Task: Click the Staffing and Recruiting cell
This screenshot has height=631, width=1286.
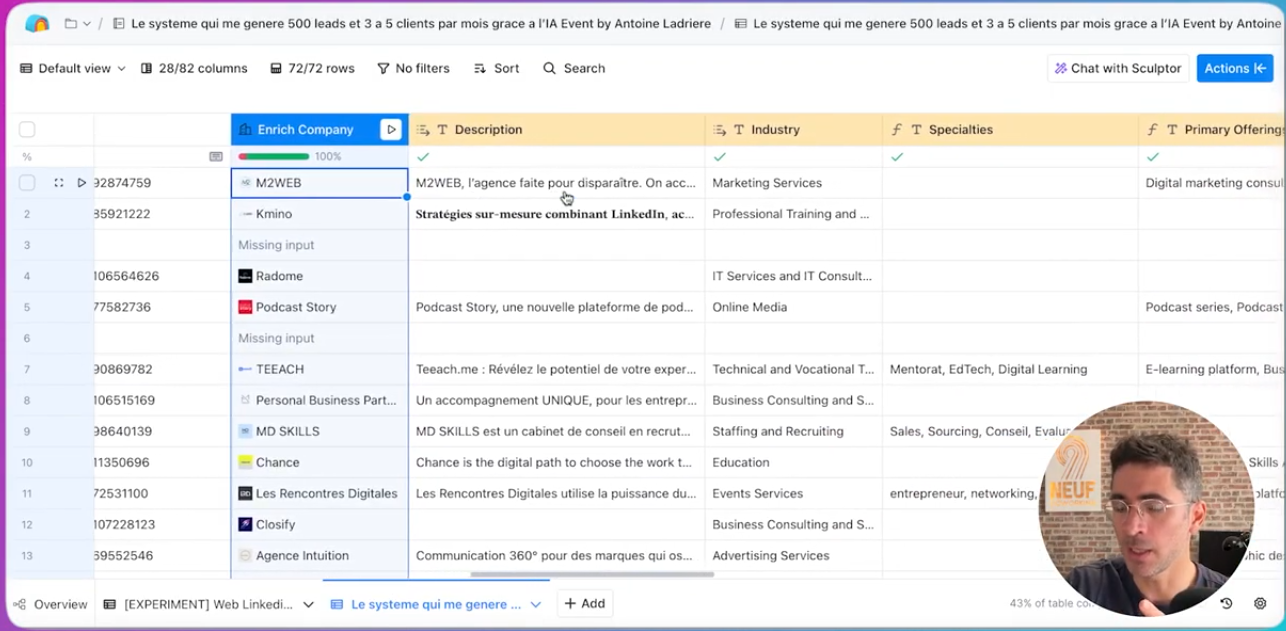Action: [793, 431]
